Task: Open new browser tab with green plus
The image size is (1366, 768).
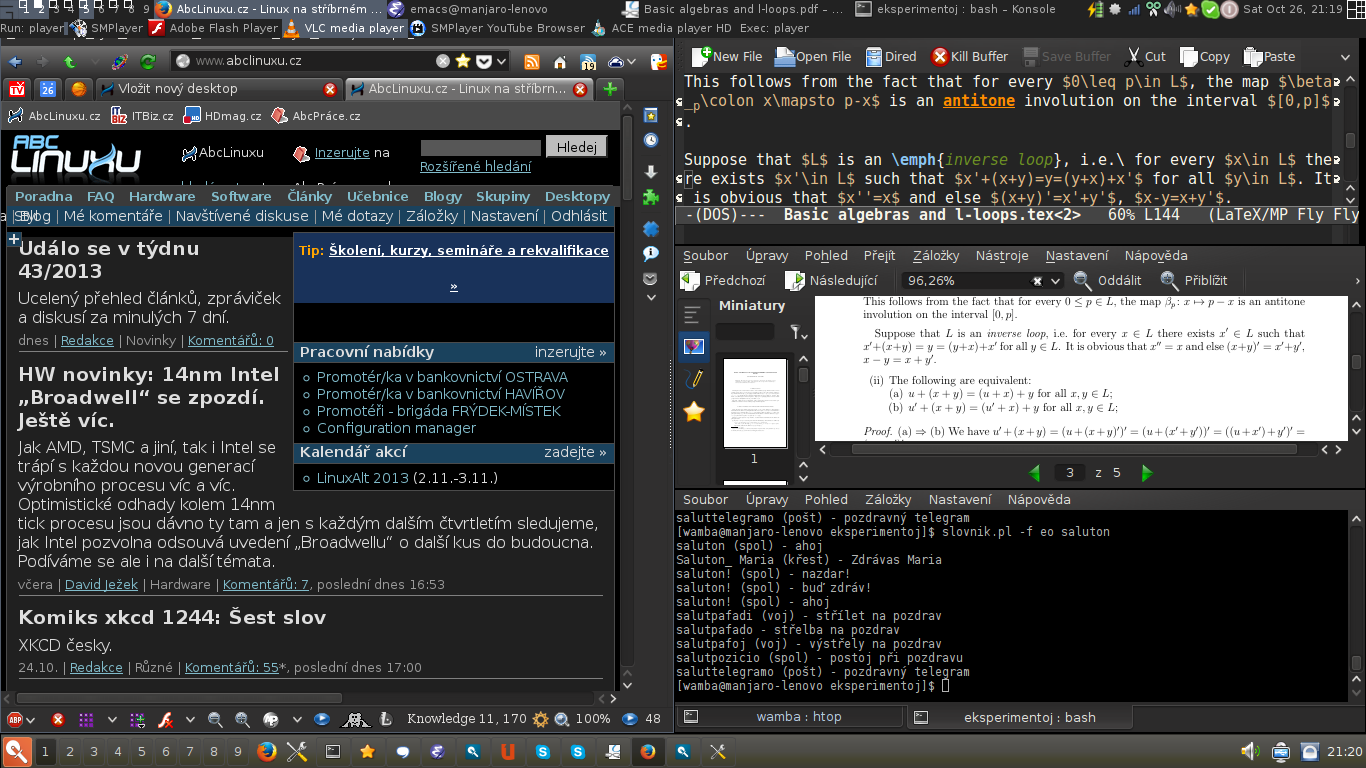Action: click(x=610, y=89)
